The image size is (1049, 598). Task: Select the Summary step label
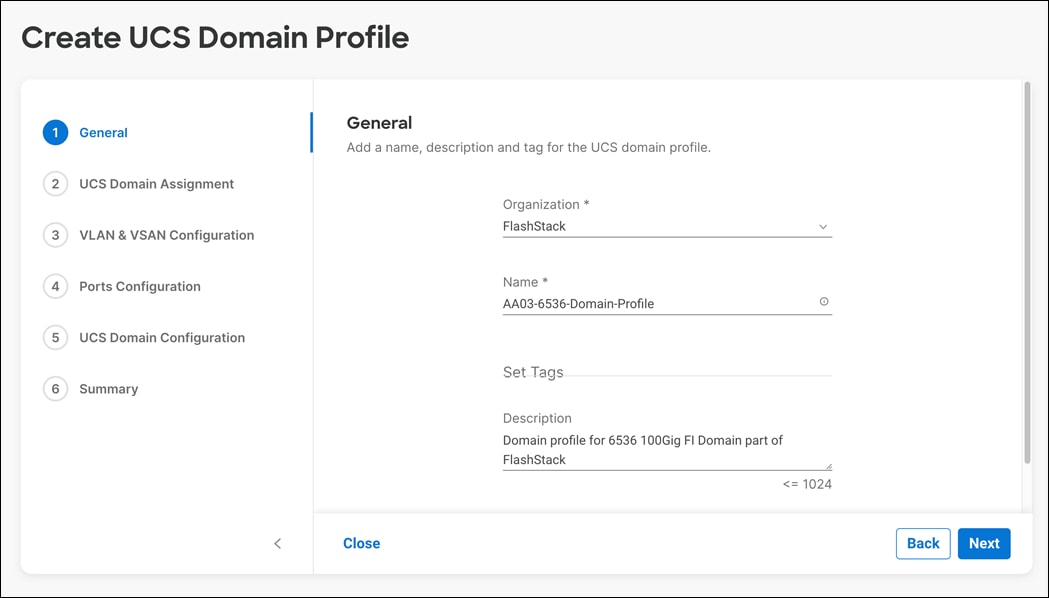[x=108, y=388]
